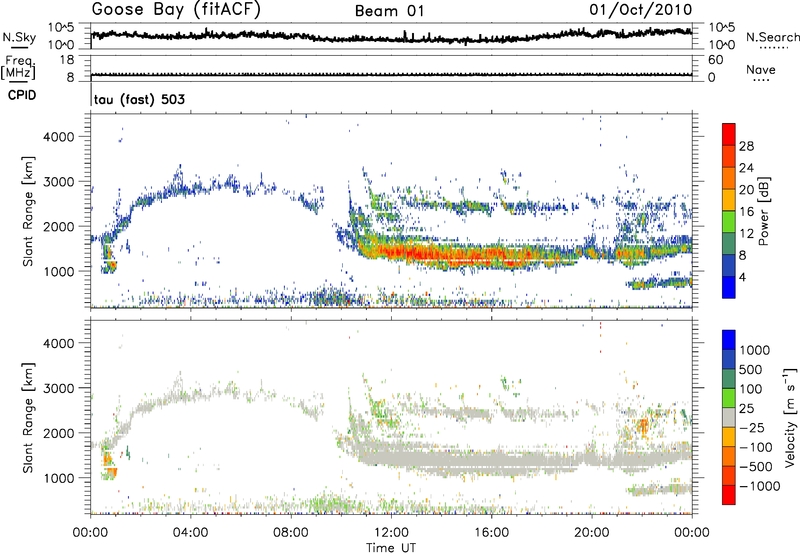Click the date "01/Oct/2010"
800x554 pixels.
coord(641,10)
